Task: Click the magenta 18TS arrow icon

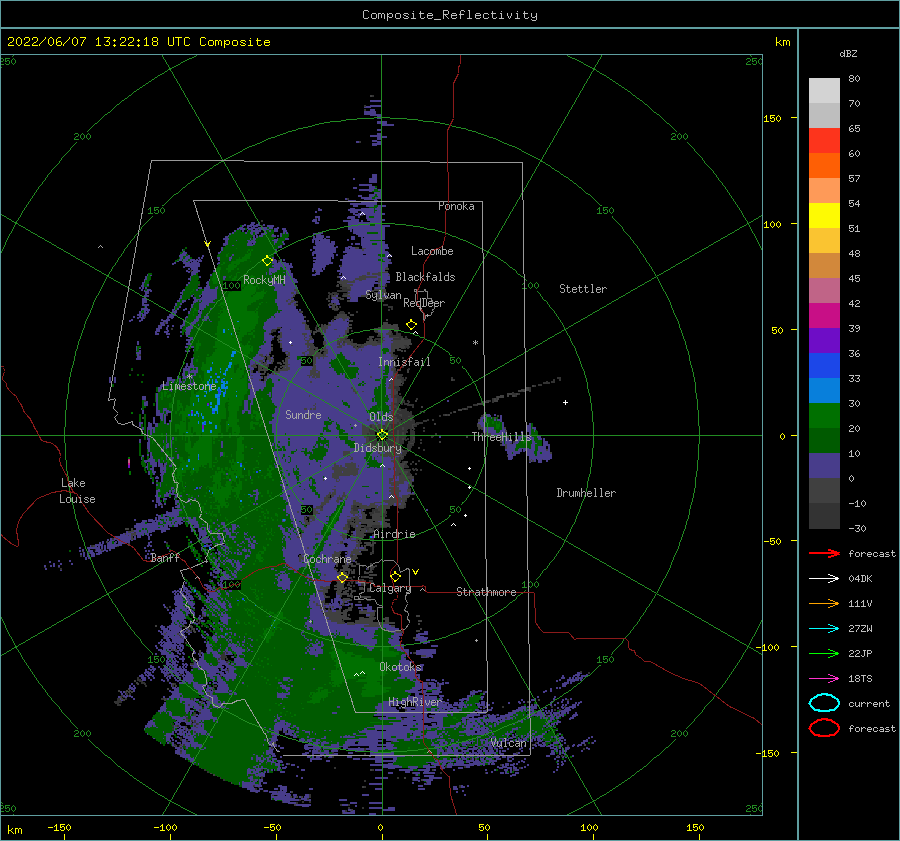Action: point(824,678)
